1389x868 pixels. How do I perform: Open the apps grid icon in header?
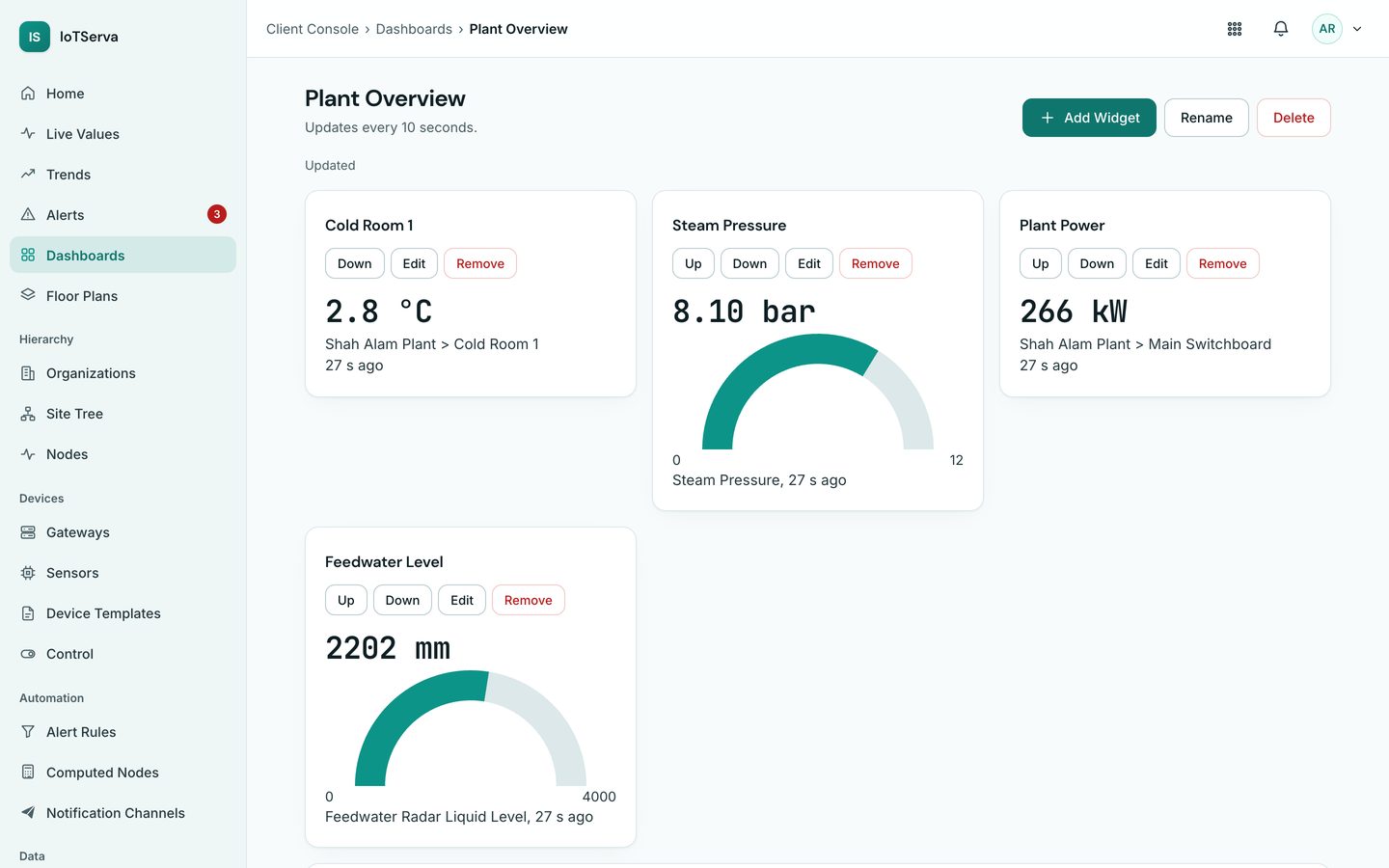tap(1235, 29)
